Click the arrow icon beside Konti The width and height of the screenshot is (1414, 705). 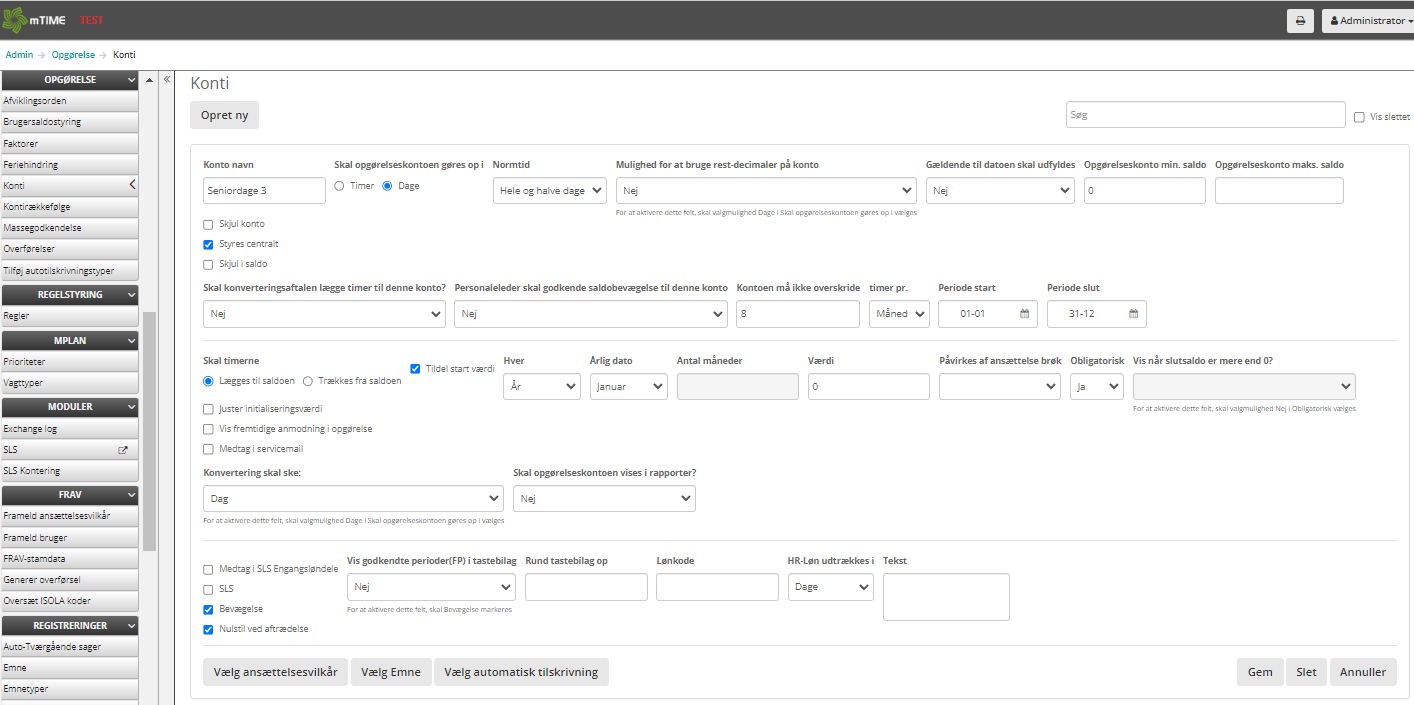[x=132, y=185]
